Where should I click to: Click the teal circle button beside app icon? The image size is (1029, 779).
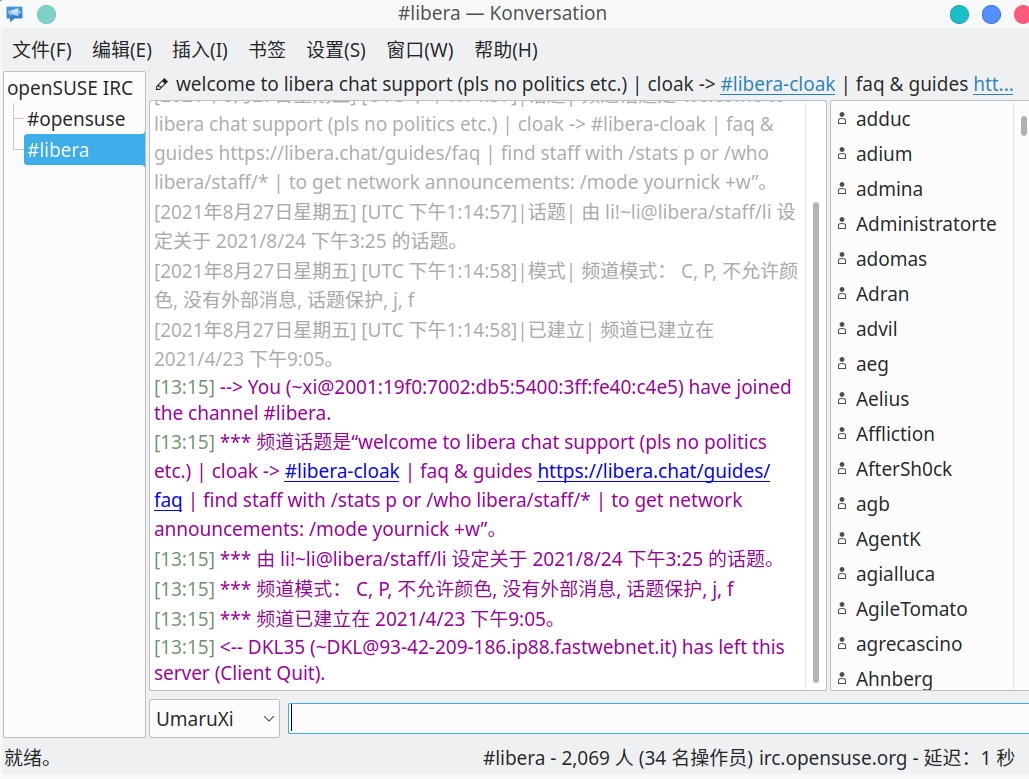(x=46, y=14)
